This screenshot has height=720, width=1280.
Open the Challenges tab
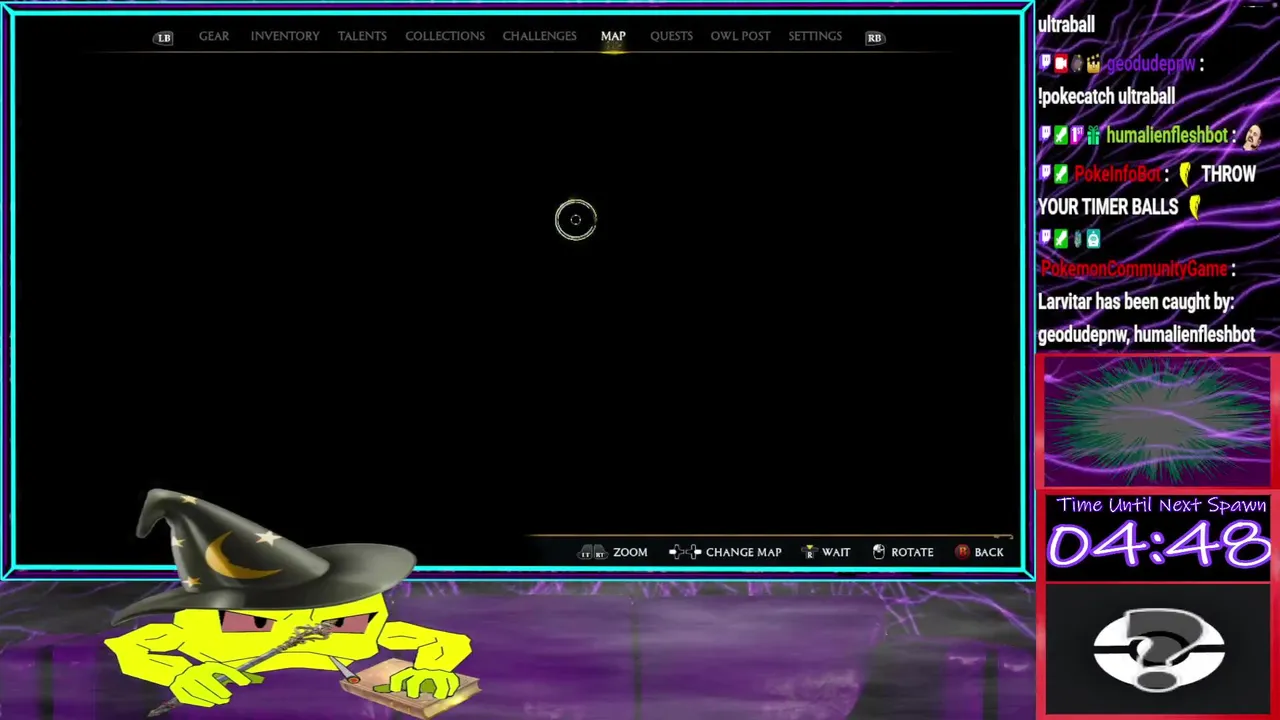click(539, 36)
